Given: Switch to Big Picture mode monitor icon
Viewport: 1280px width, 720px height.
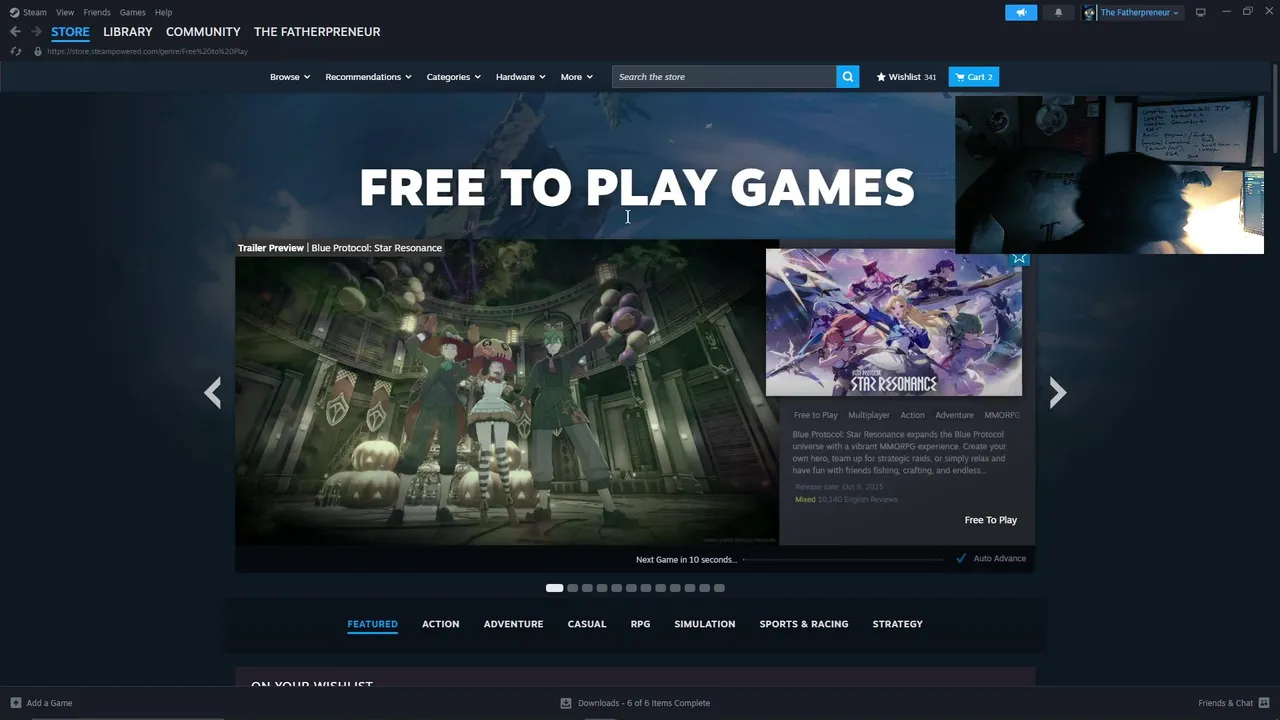Looking at the screenshot, I should point(1201,12).
